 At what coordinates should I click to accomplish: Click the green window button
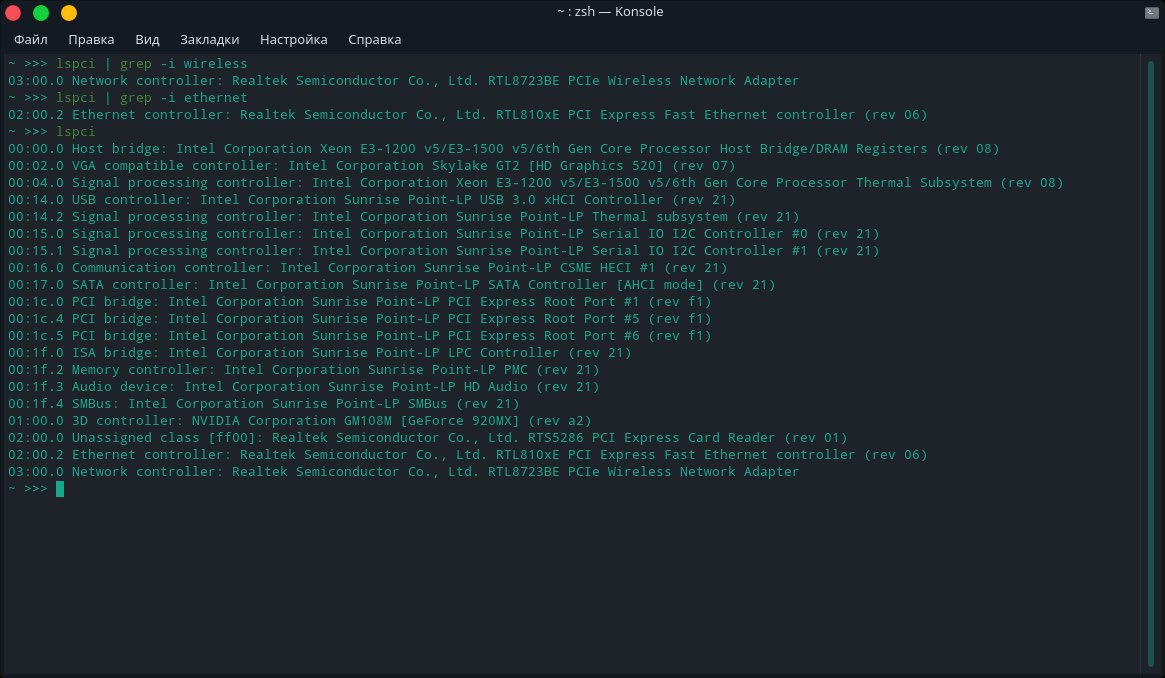[x=41, y=13]
